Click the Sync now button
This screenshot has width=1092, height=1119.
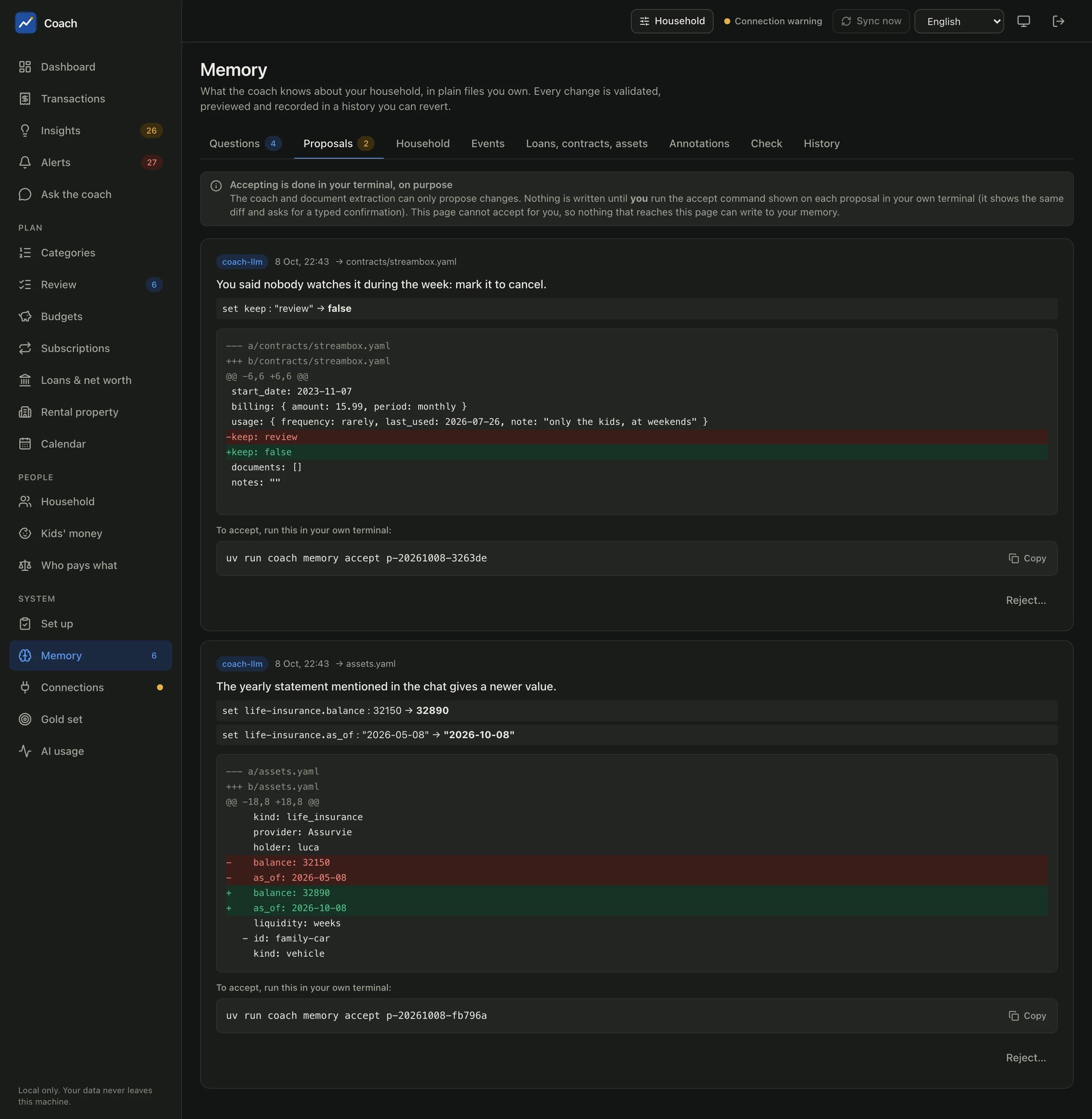[871, 21]
